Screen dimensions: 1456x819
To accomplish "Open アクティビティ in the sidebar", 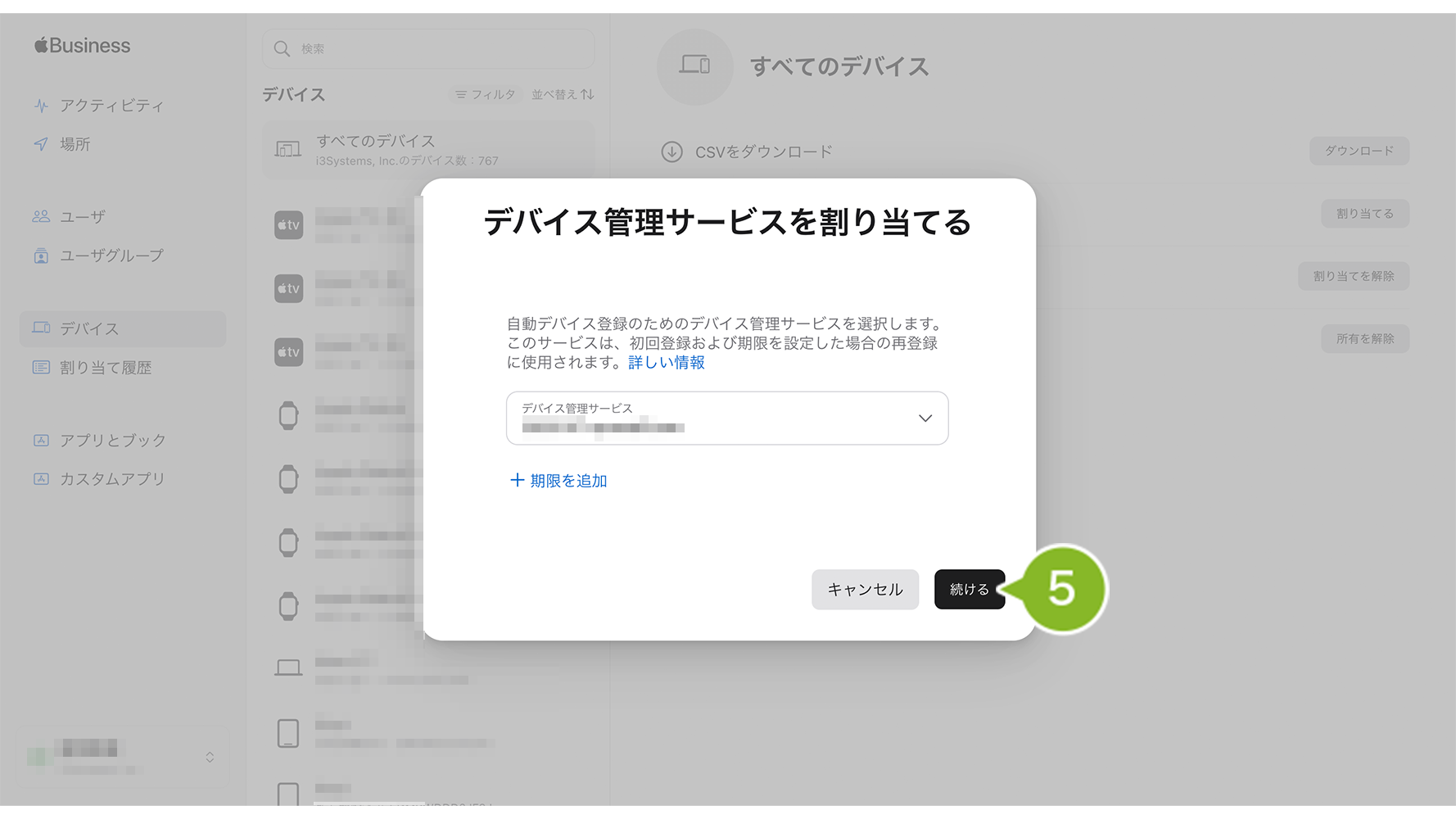I will click(x=111, y=106).
